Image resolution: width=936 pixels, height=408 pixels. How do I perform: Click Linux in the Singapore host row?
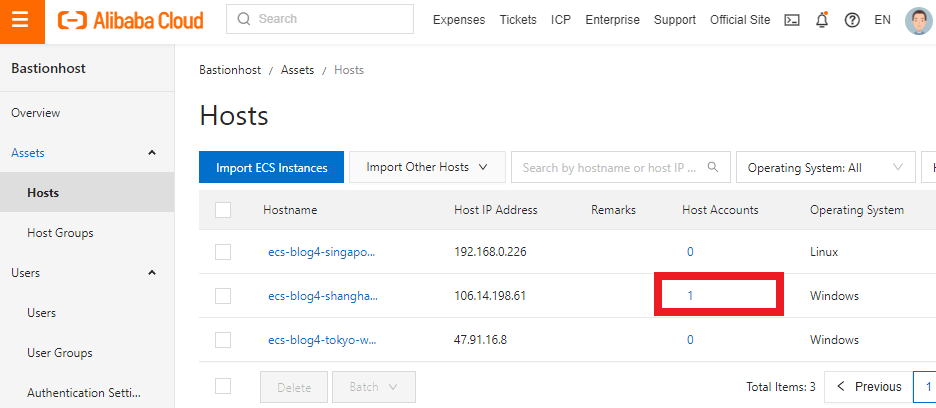tap(824, 252)
